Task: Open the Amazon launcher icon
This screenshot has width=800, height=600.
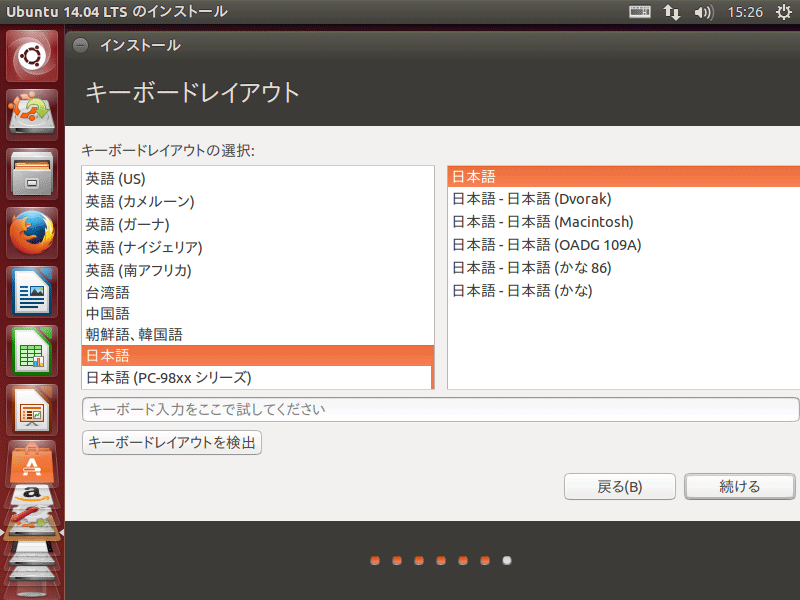Action: coord(32,495)
